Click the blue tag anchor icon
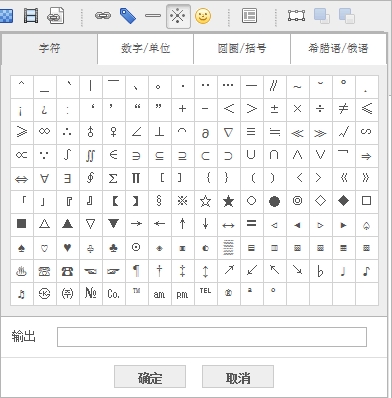Image resolution: width=392 pixels, height=398 pixels. pos(128,16)
